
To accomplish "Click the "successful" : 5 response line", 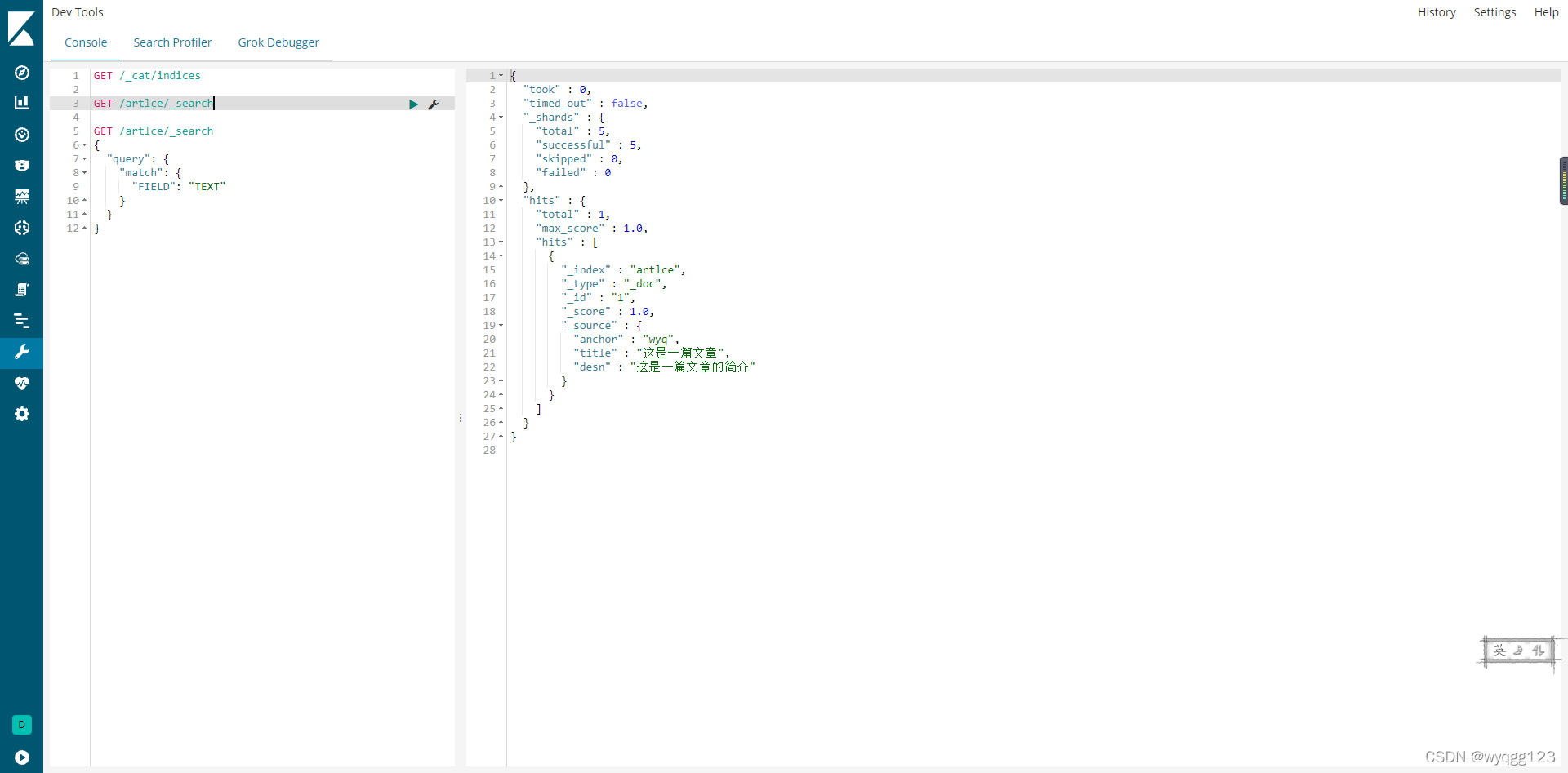I will click(589, 145).
